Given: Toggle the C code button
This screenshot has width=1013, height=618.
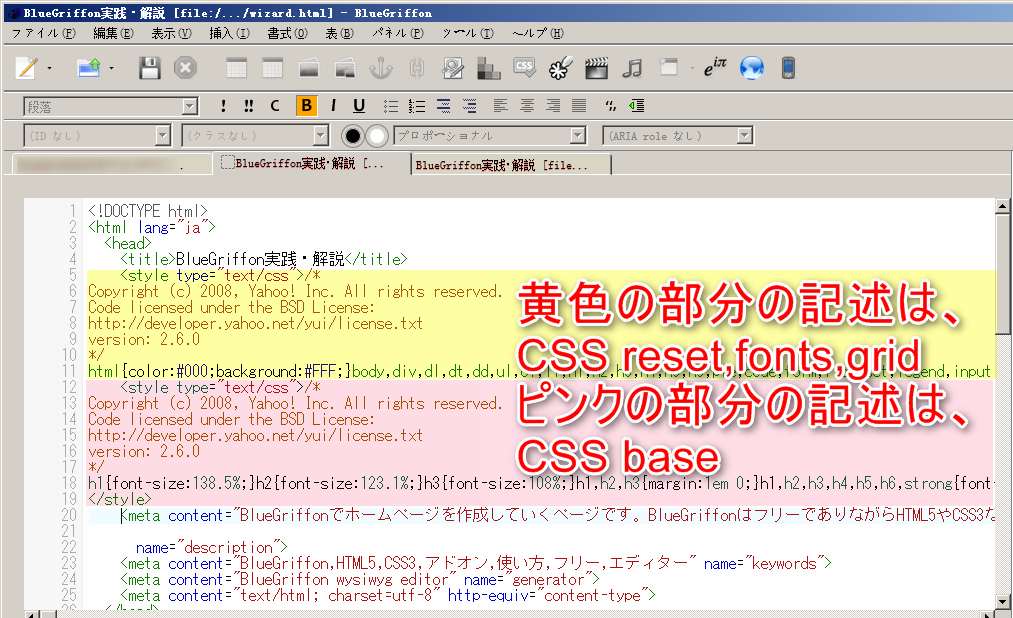Looking at the screenshot, I should click(x=275, y=106).
